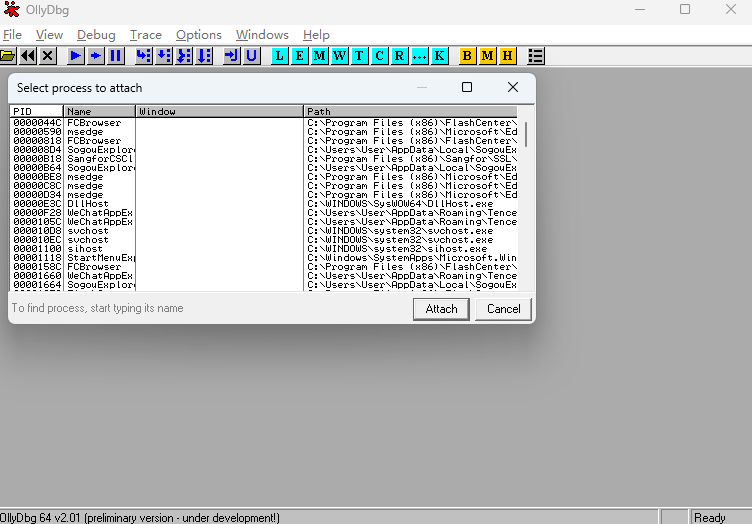This screenshot has height=524, width=752.
Task: Click the Restart program rewind icon
Action: point(28,56)
